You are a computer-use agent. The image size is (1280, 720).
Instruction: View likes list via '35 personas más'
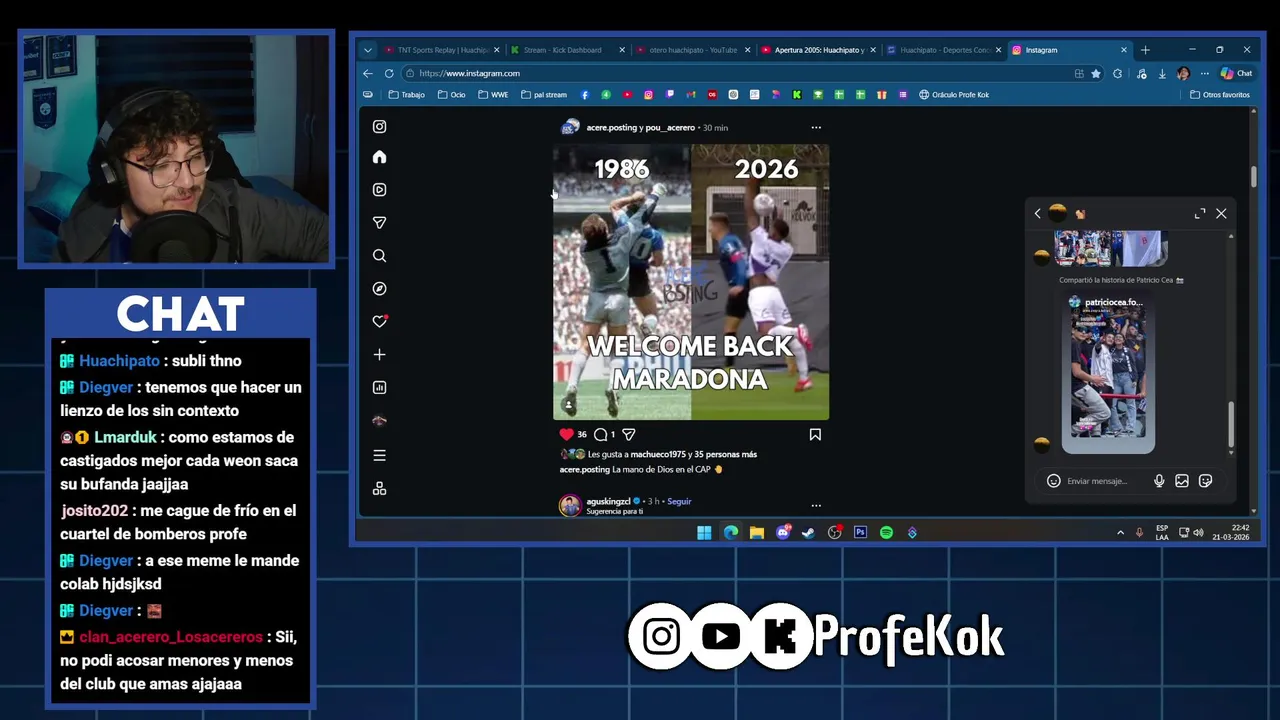click(725, 454)
